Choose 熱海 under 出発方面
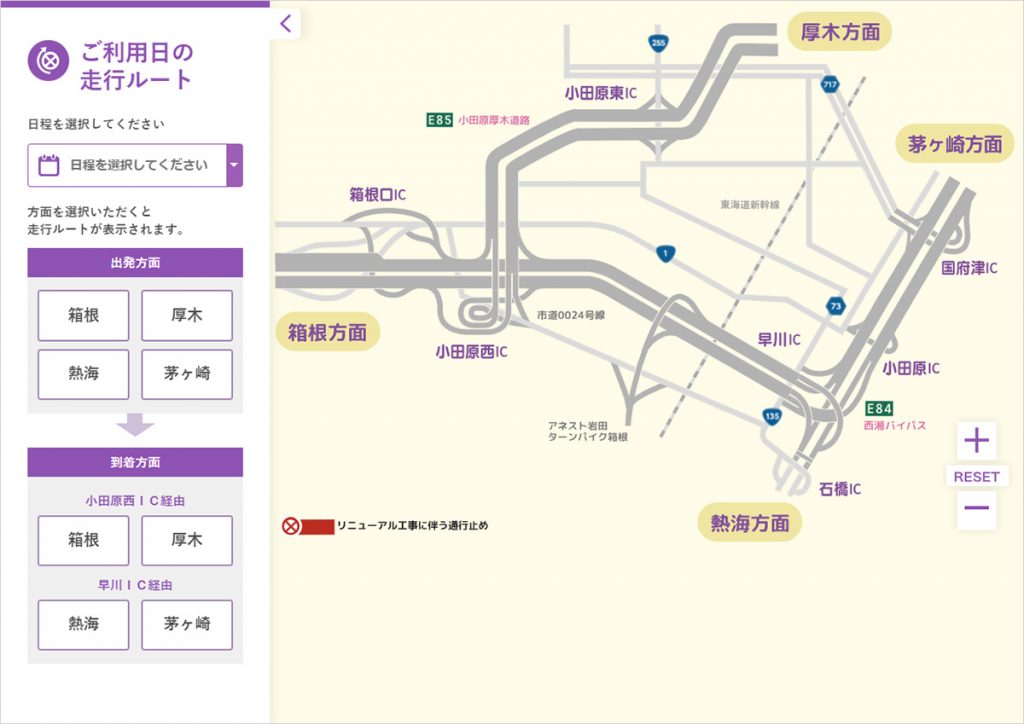Screen dimensions: 1024x724 tap(83, 375)
